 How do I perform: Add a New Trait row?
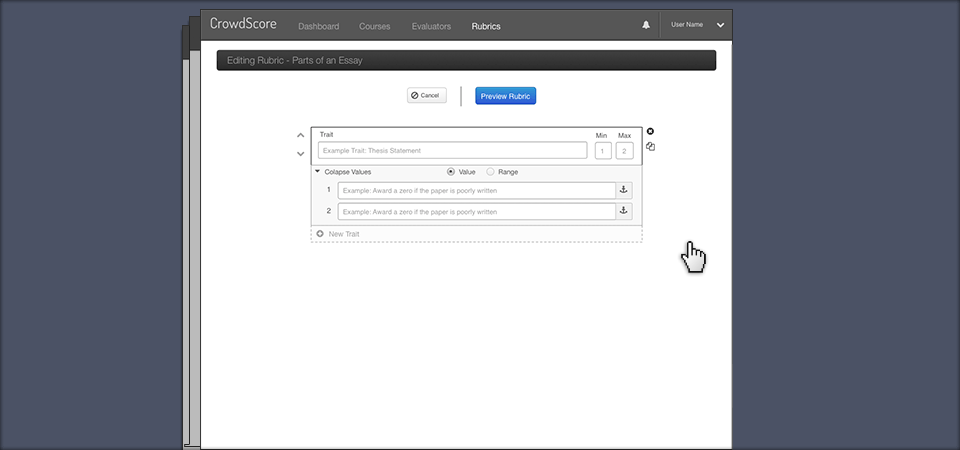pos(476,234)
